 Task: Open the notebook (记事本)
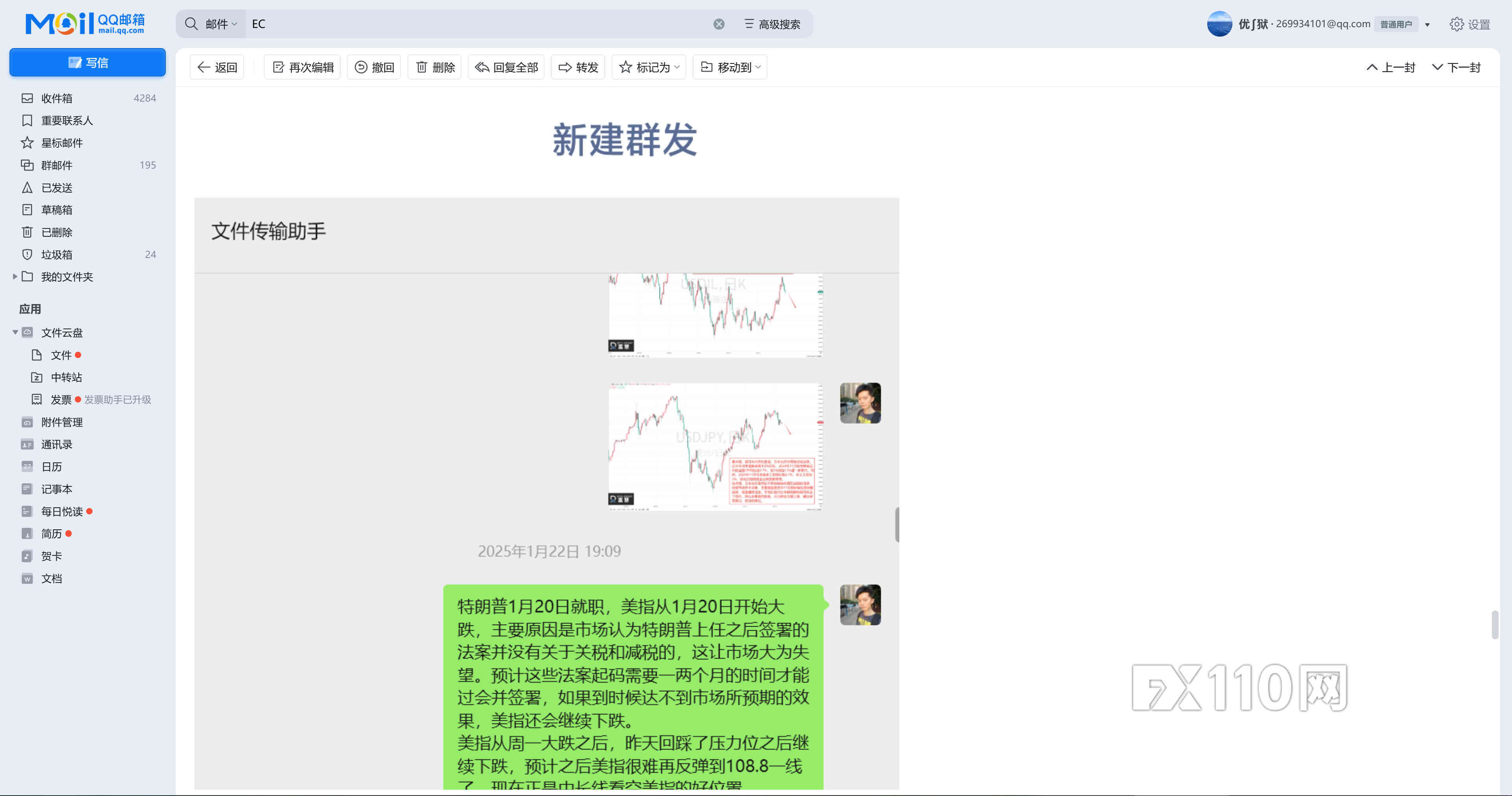(x=56, y=489)
